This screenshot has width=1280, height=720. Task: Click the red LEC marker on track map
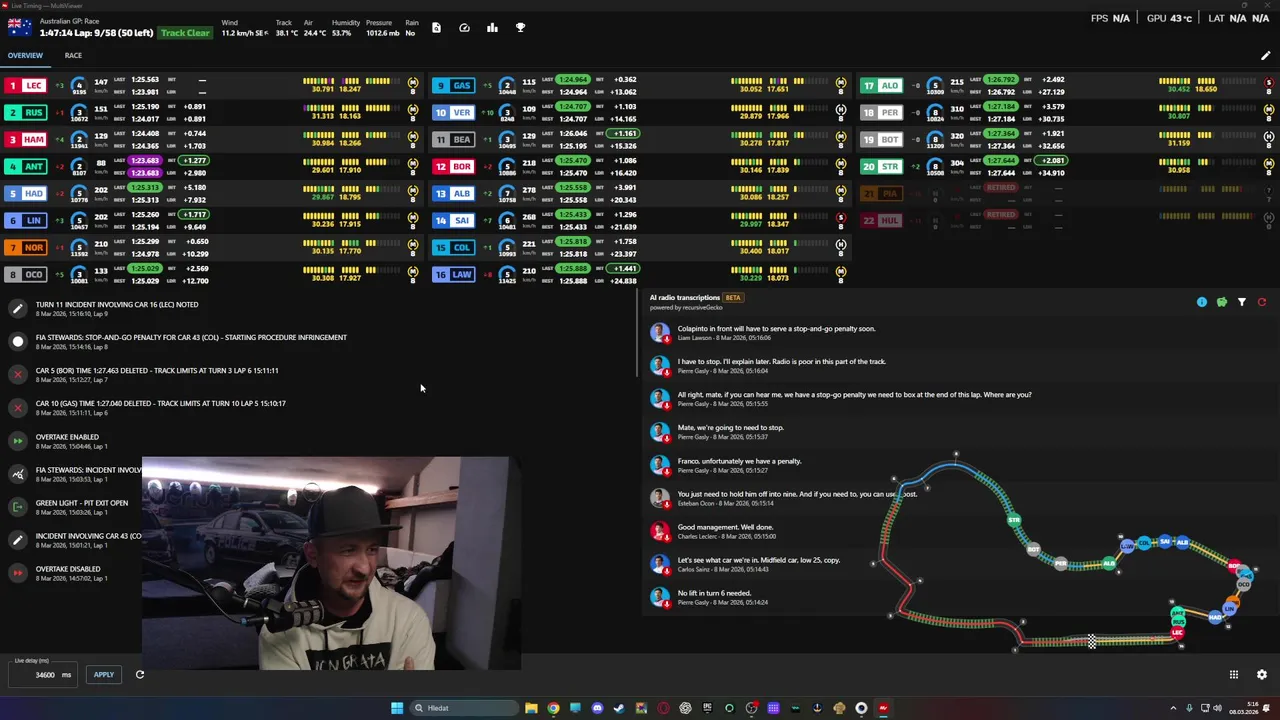point(1177,633)
